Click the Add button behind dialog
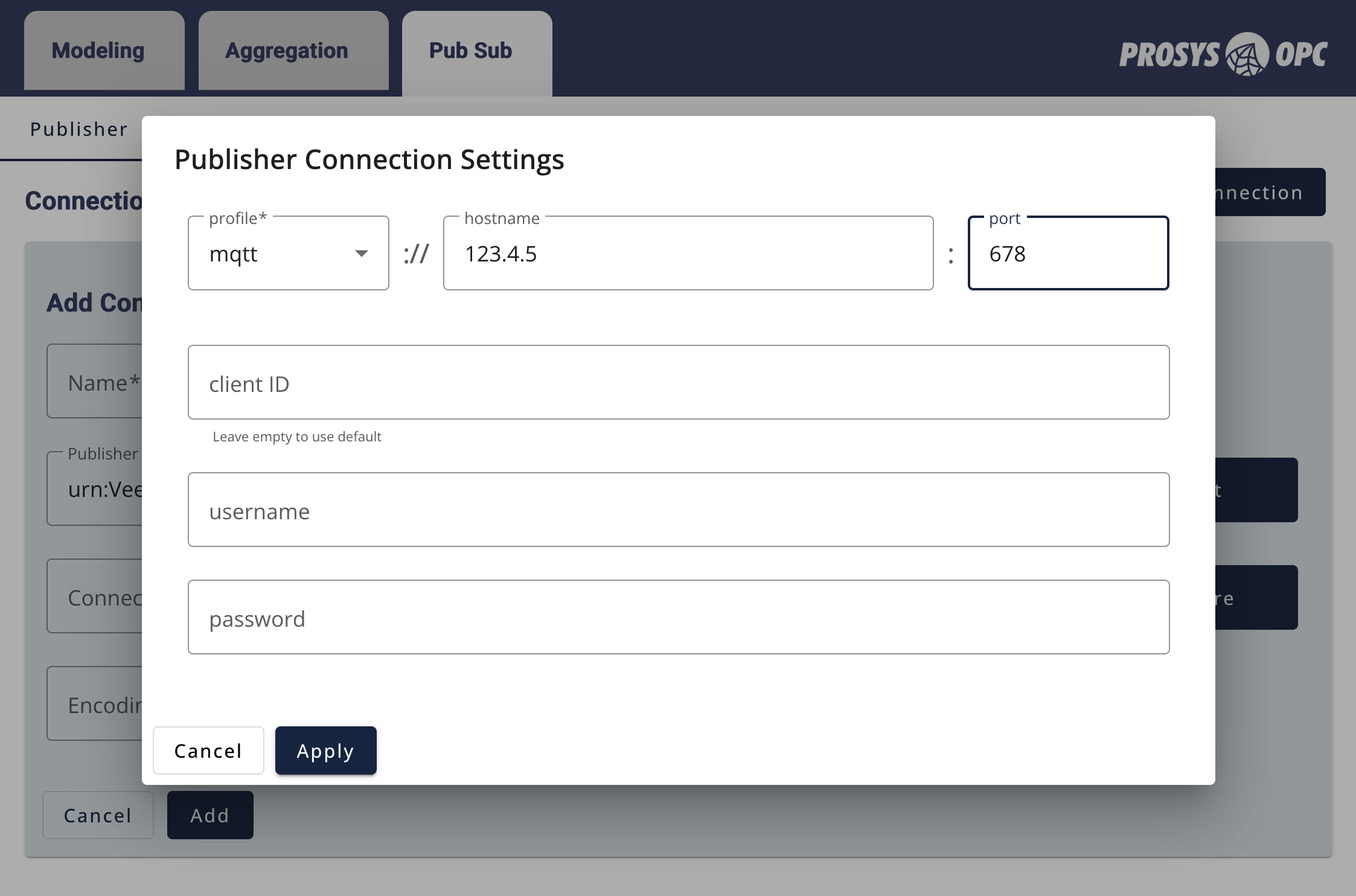 [210, 815]
